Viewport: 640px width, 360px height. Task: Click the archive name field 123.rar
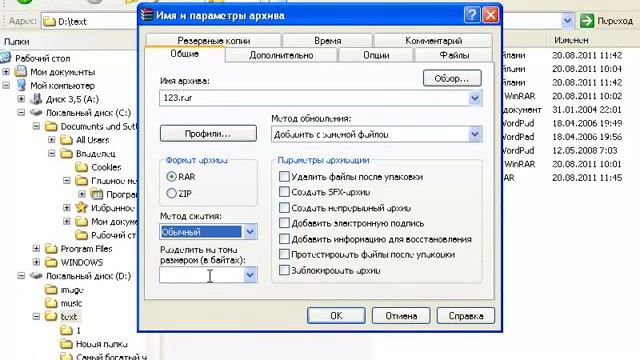(x=313, y=98)
